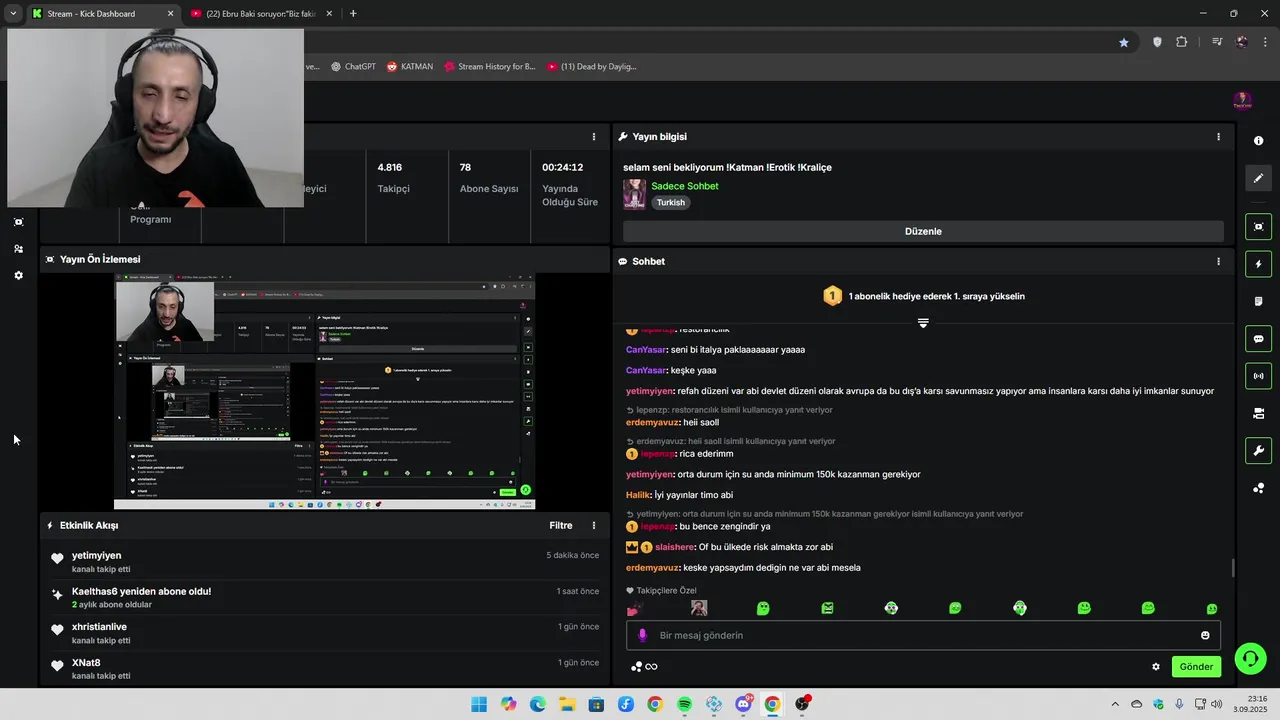This screenshot has width=1280, height=720.
Task: Open Discord from the taskbar
Action: tap(743, 704)
